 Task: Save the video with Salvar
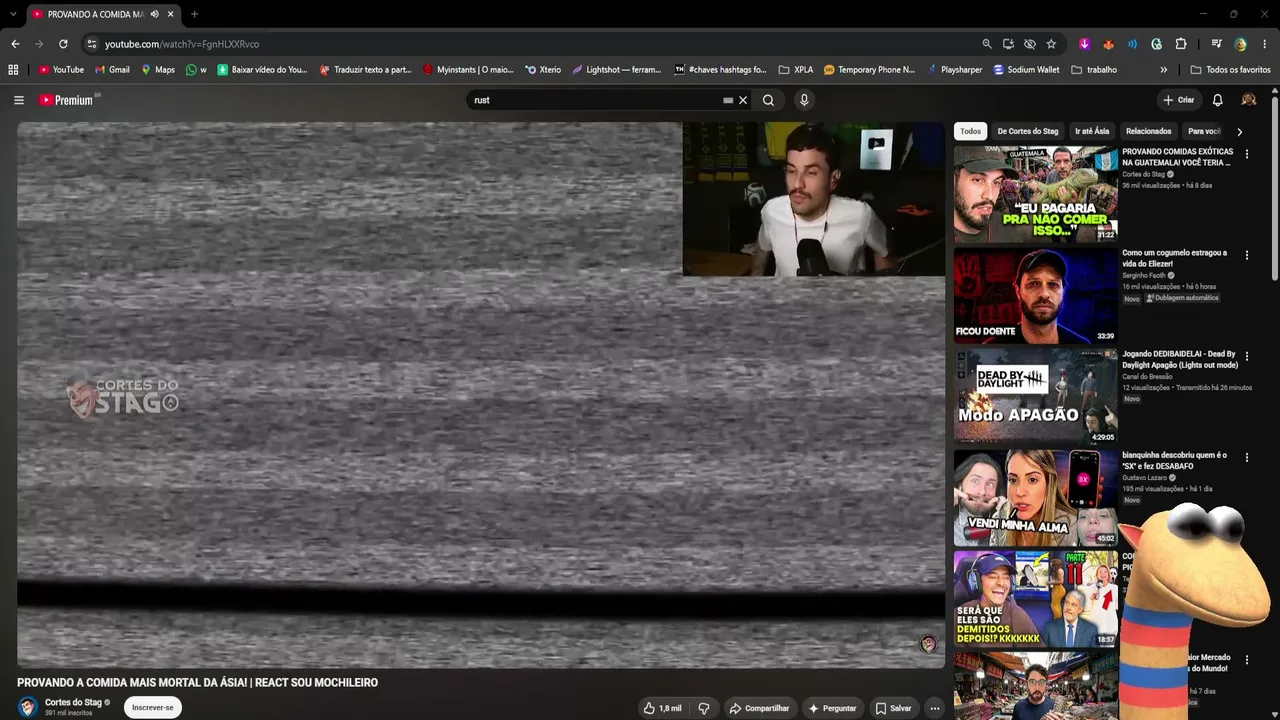point(893,708)
